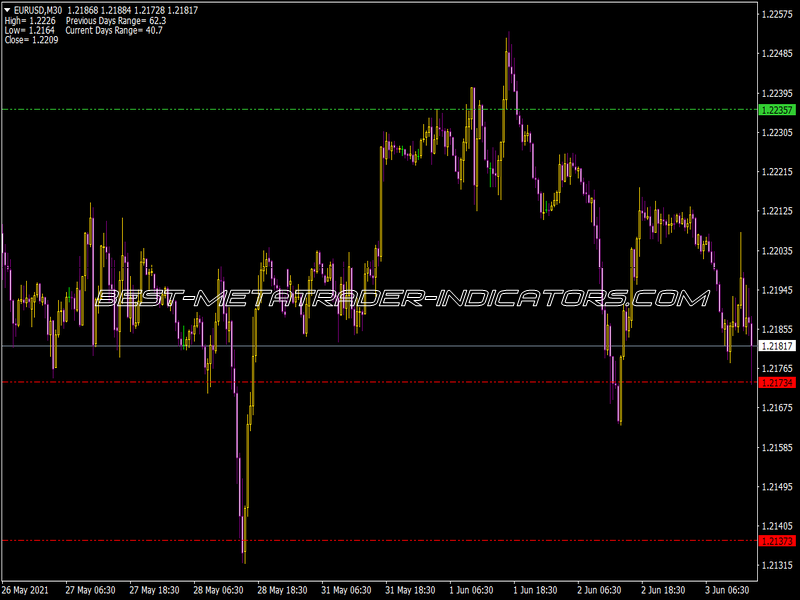Click the '31 May 06:30' time axis label

point(346,590)
